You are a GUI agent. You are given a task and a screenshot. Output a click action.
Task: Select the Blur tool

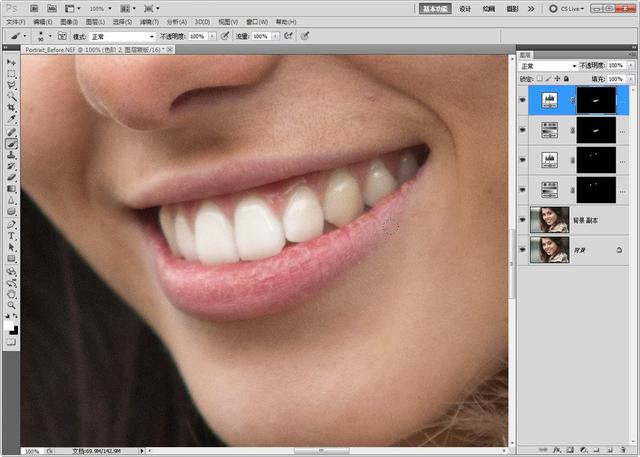[11, 200]
